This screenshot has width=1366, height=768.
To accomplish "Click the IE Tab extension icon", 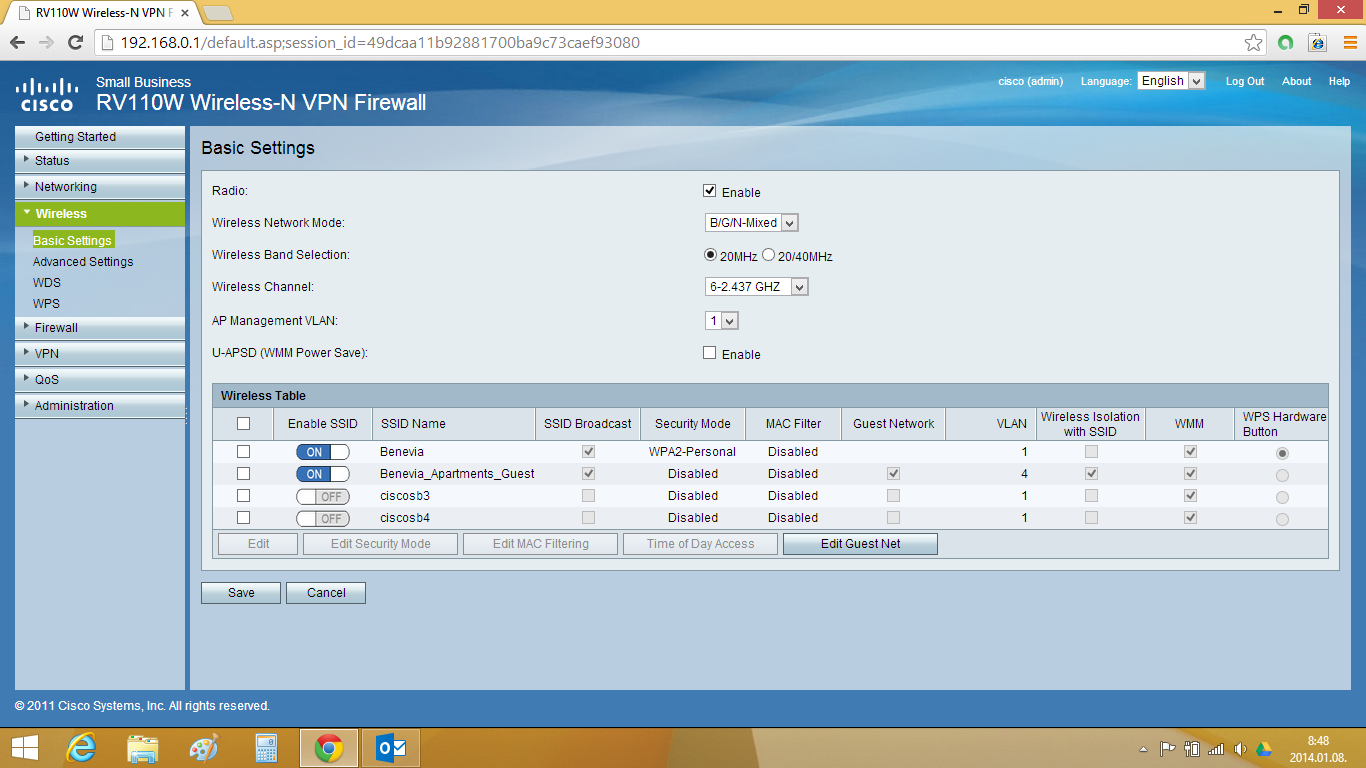I will click(1317, 43).
